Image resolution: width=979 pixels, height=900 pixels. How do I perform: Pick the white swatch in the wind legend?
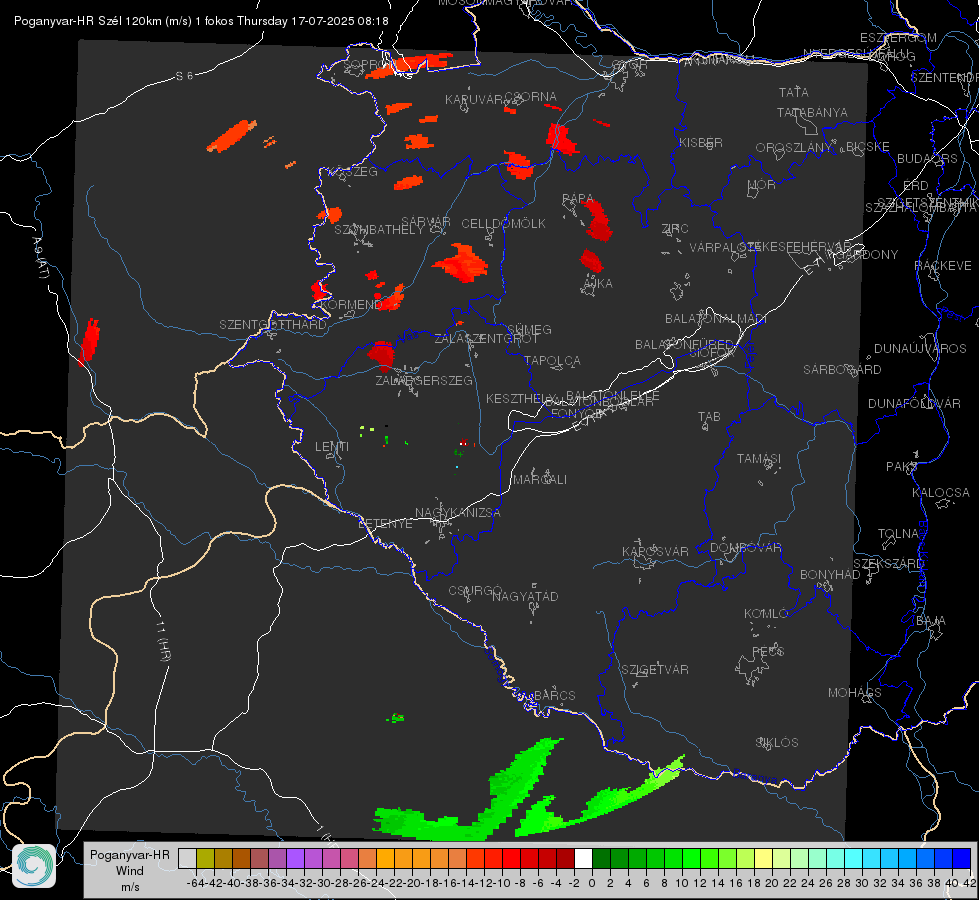click(x=583, y=858)
